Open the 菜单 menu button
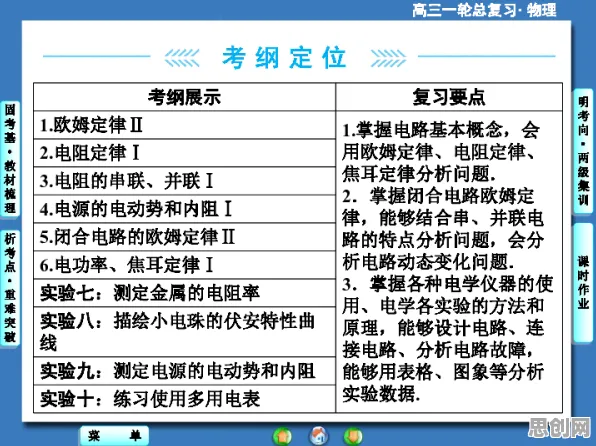Image resolution: width=596 pixels, height=446 pixels. point(114,436)
